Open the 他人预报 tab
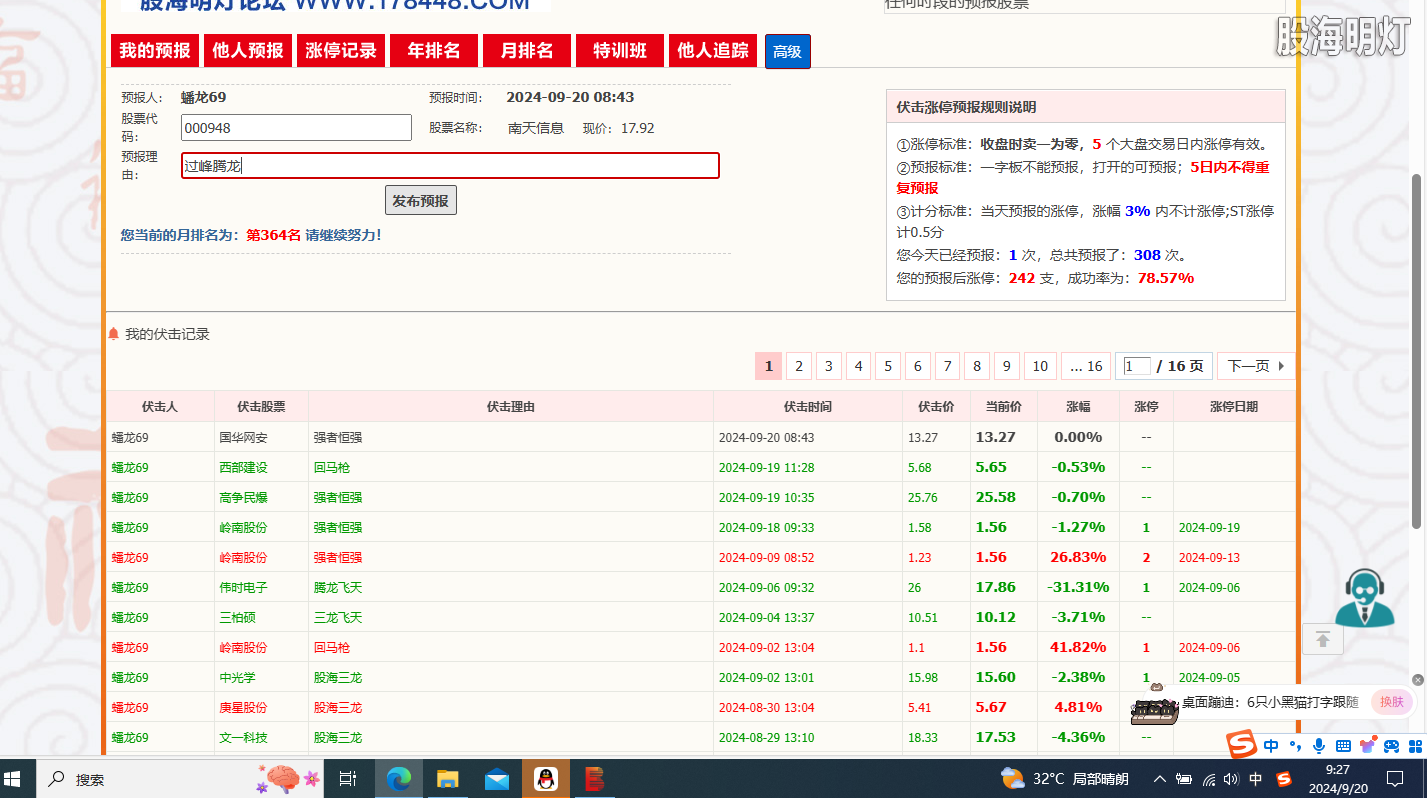Image resolution: width=1427 pixels, height=798 pixels. (x=248, y=51)
